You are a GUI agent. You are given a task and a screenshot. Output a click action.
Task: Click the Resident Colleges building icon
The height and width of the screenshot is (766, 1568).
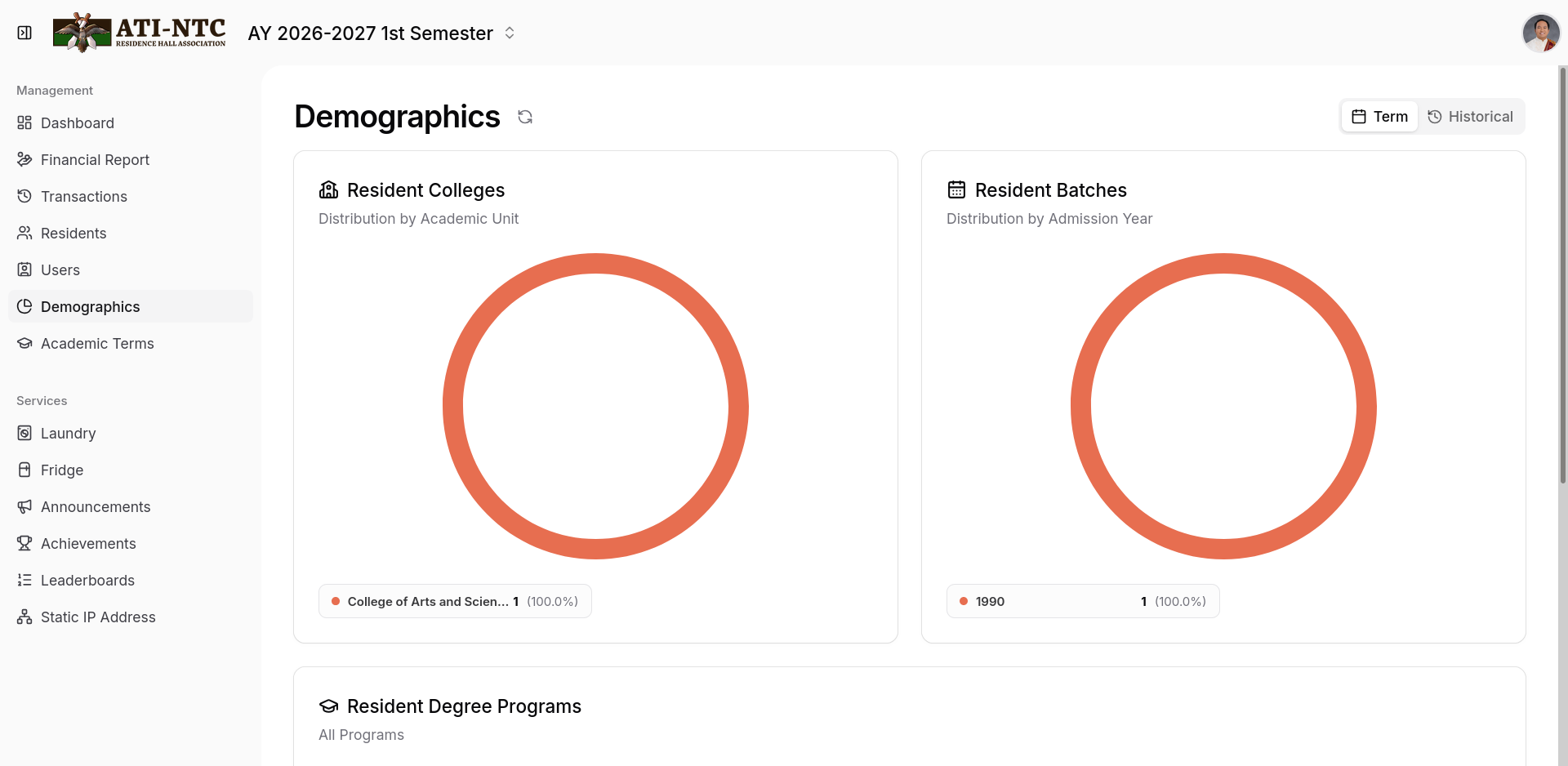pyautogui.click(x=328, y=189)
